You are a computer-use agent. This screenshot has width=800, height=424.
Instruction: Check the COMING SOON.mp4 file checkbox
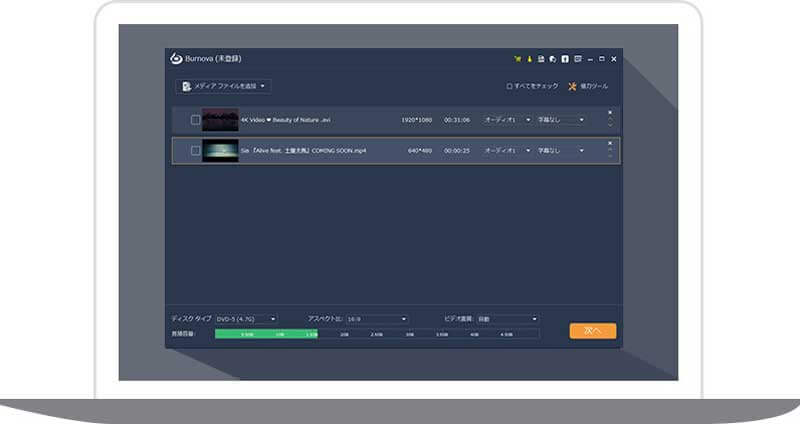[x=196, y=151]
